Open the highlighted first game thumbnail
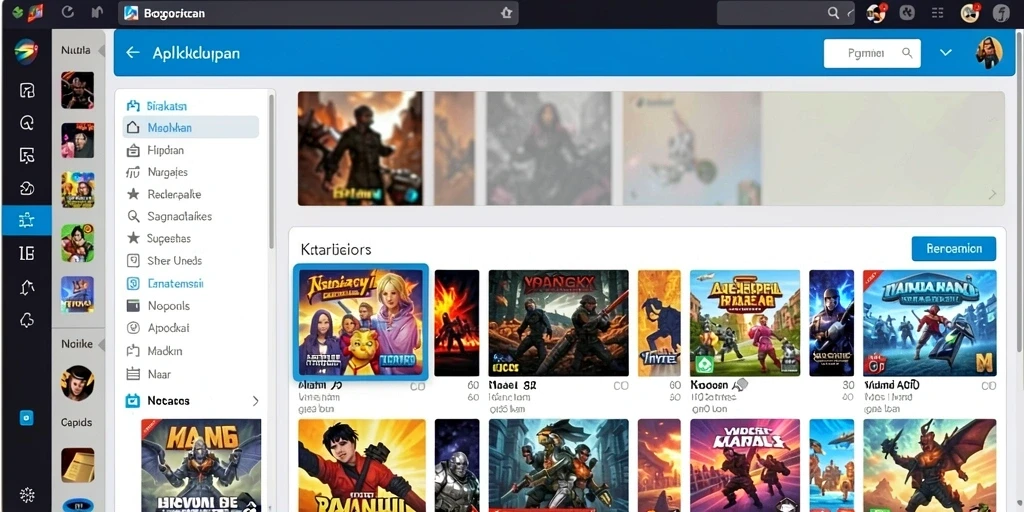 click(360, 323)
